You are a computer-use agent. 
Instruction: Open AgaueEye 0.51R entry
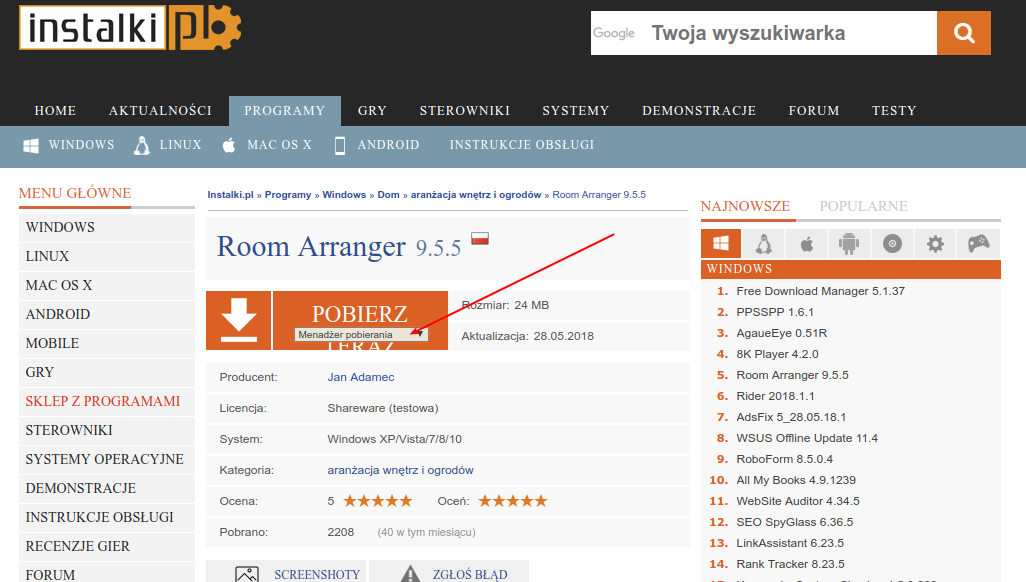pos(781,333)
